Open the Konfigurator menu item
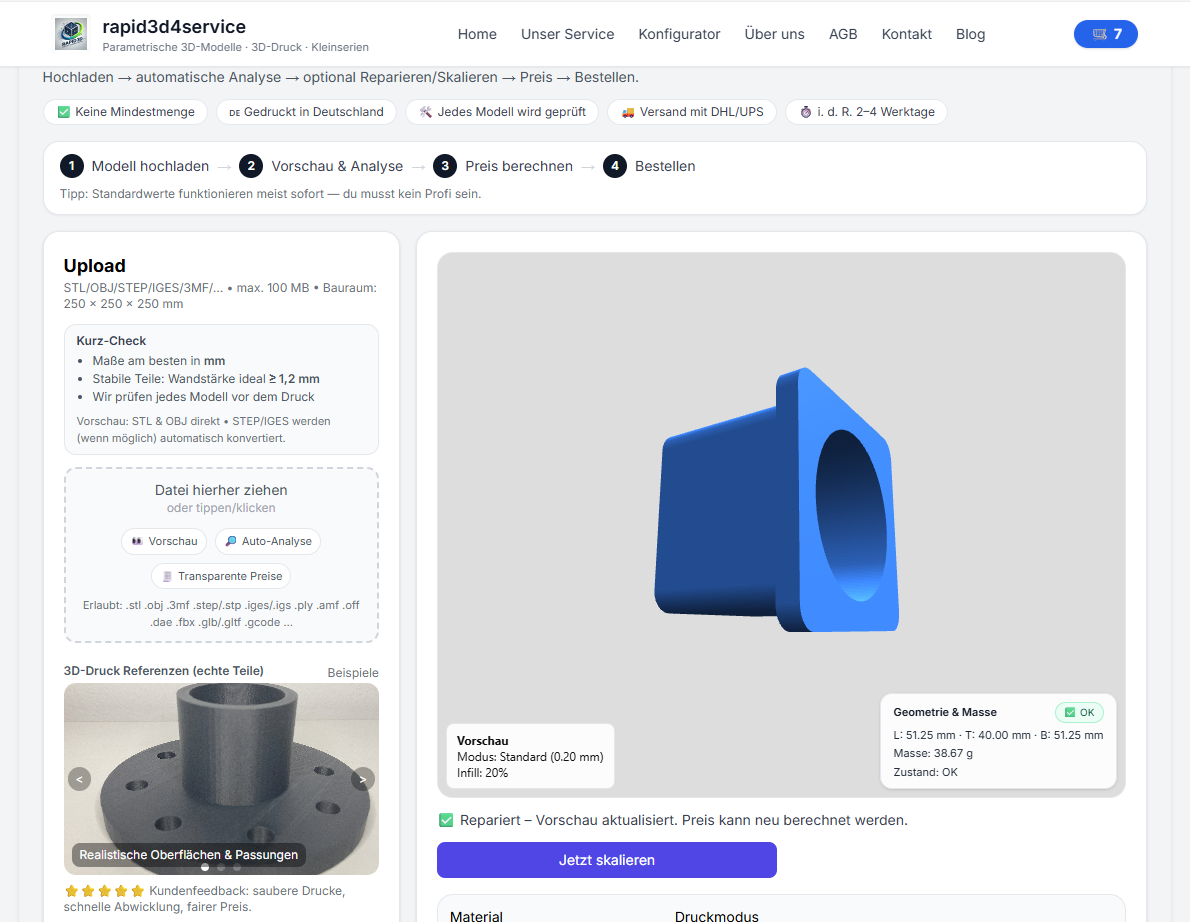The width and height of the screenshot is (1190, 922). tap(679, 33)
